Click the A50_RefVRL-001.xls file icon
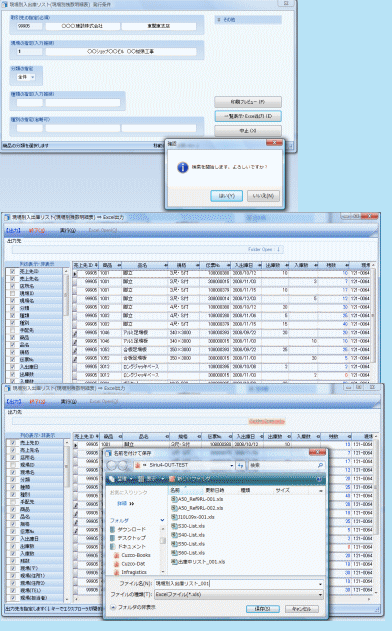392x631 pixels. pos(174,499)
